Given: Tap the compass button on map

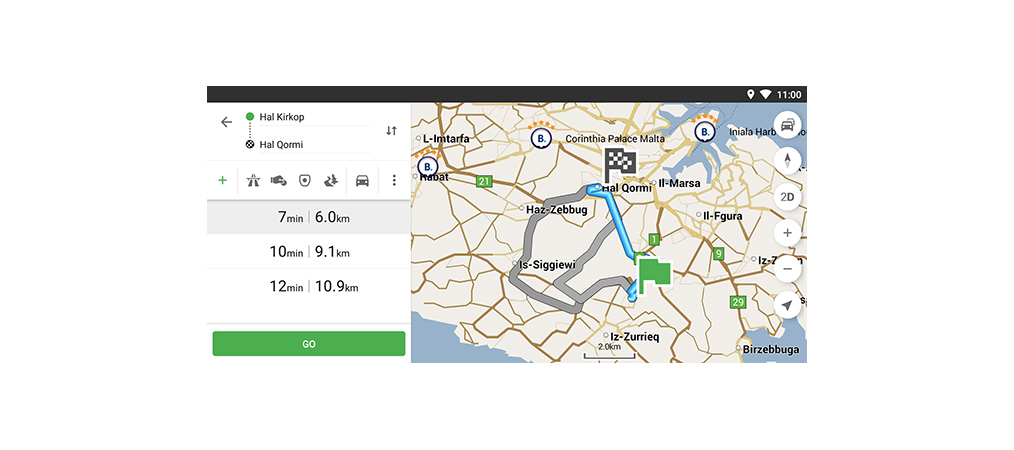Looking at the screenshot, I should (787, 161).
